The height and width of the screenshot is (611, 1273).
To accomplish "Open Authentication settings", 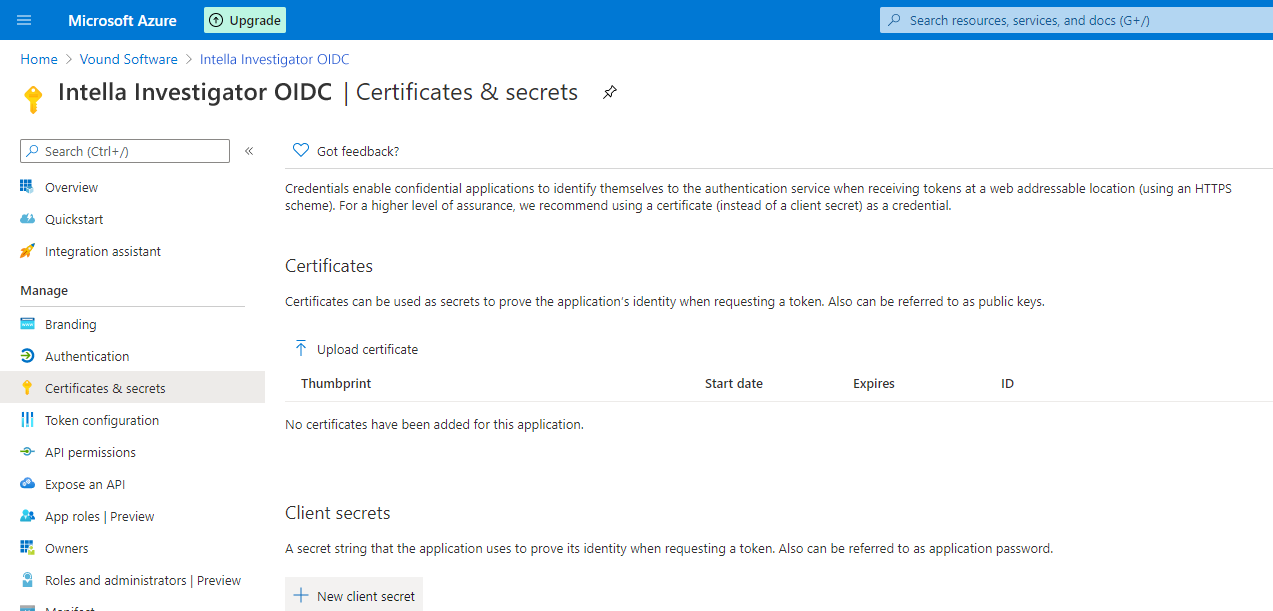I will (85, 356).
